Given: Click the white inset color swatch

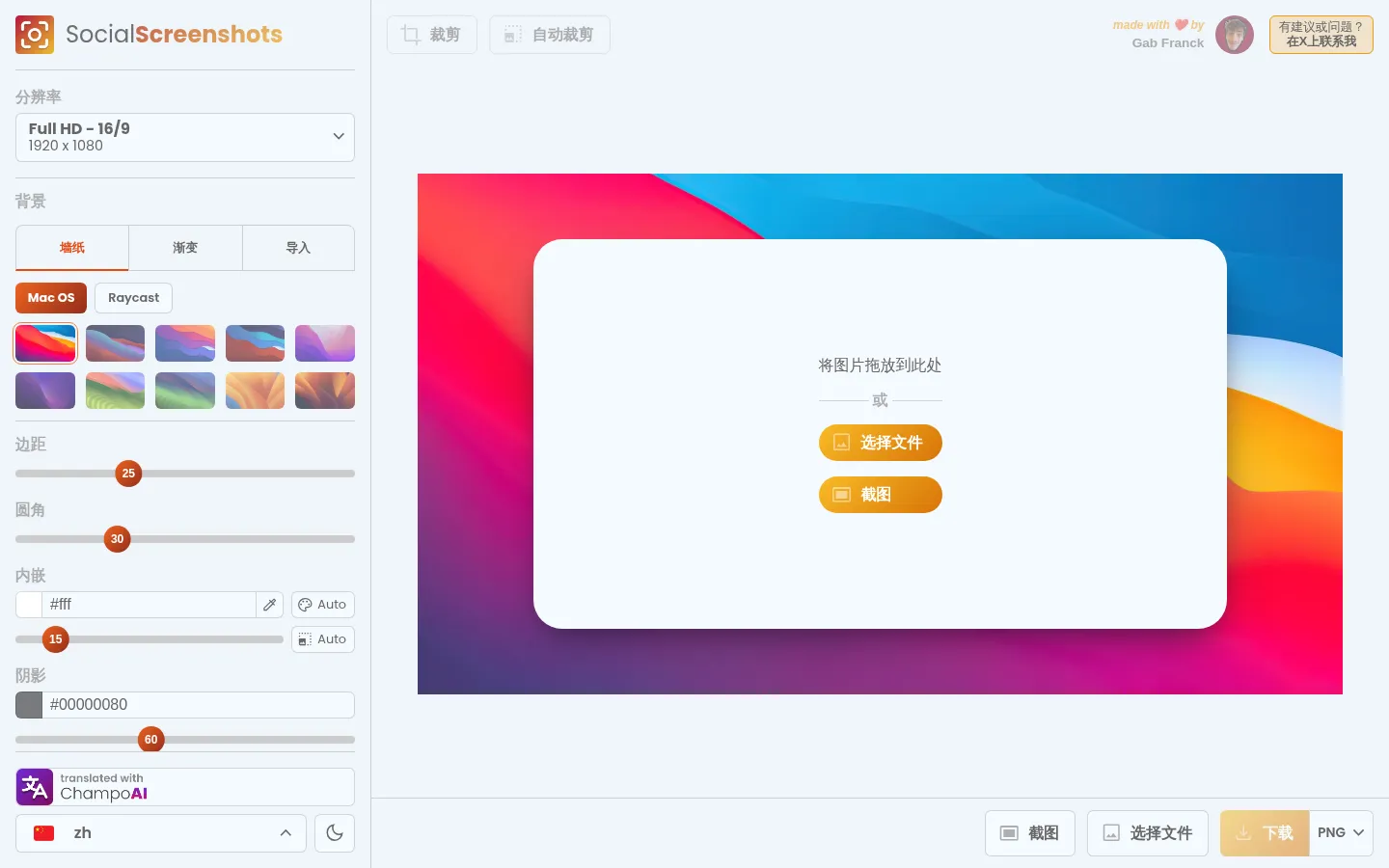Looking at the screenshot, I should click(29, 605).
